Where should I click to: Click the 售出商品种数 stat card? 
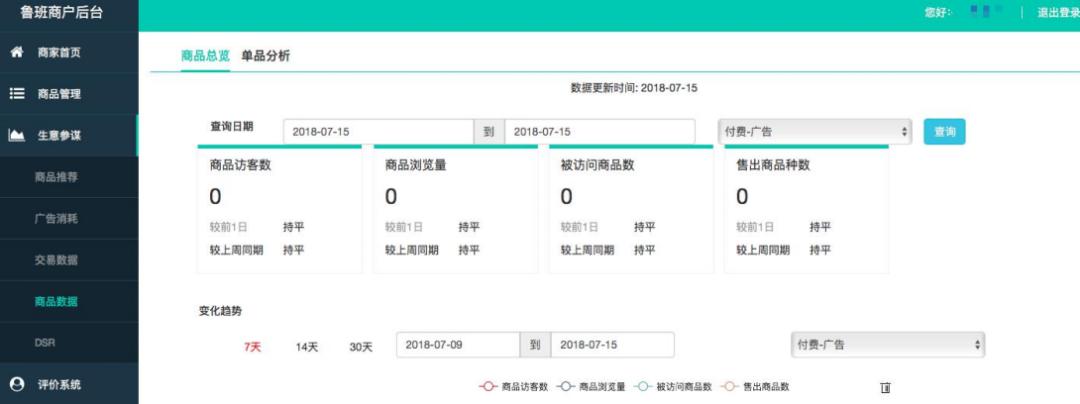pos(807,209)
